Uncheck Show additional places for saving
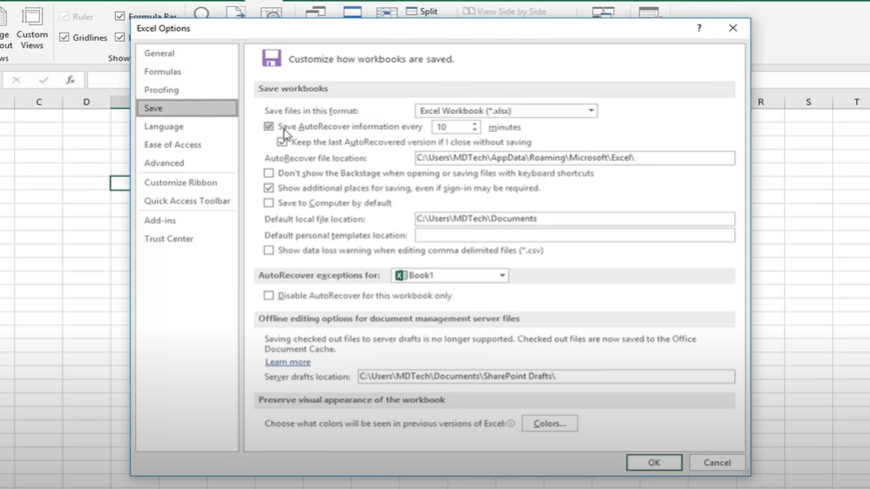The height and width of the screenshot is (489, 870). pyautogui.click(x=269, y=188)
